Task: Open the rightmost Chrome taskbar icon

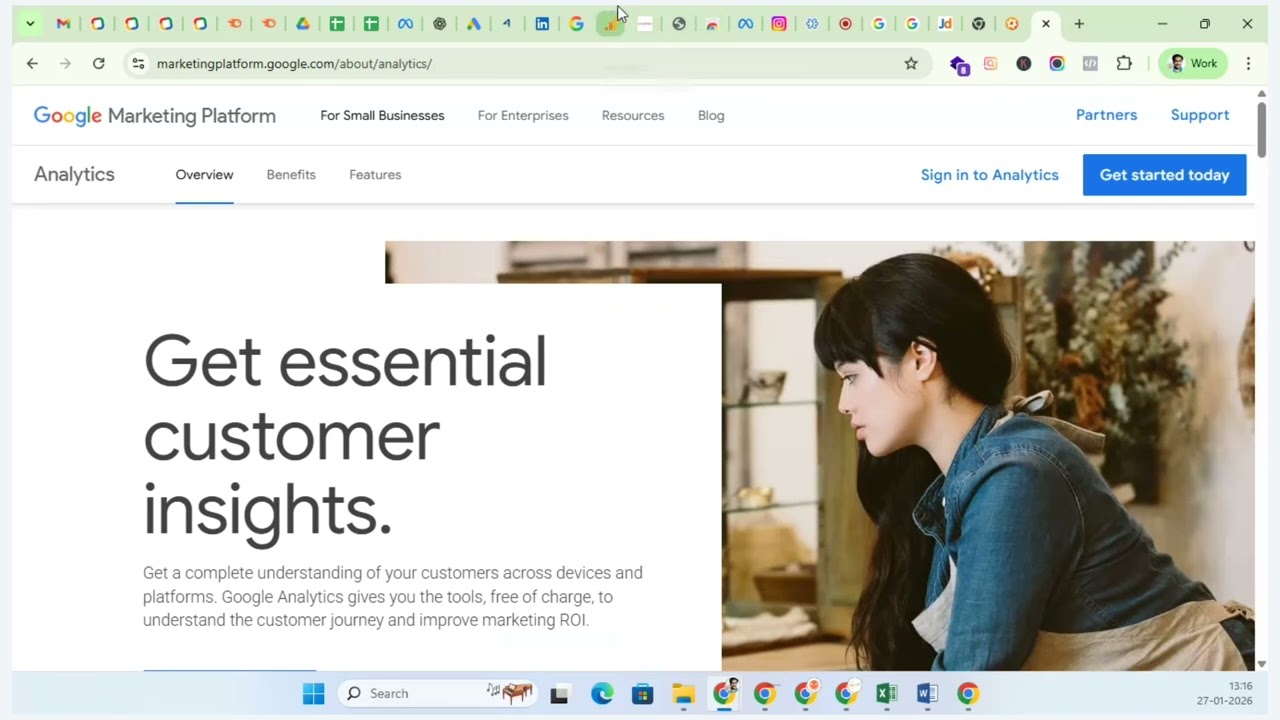Action: coord(968,693)
